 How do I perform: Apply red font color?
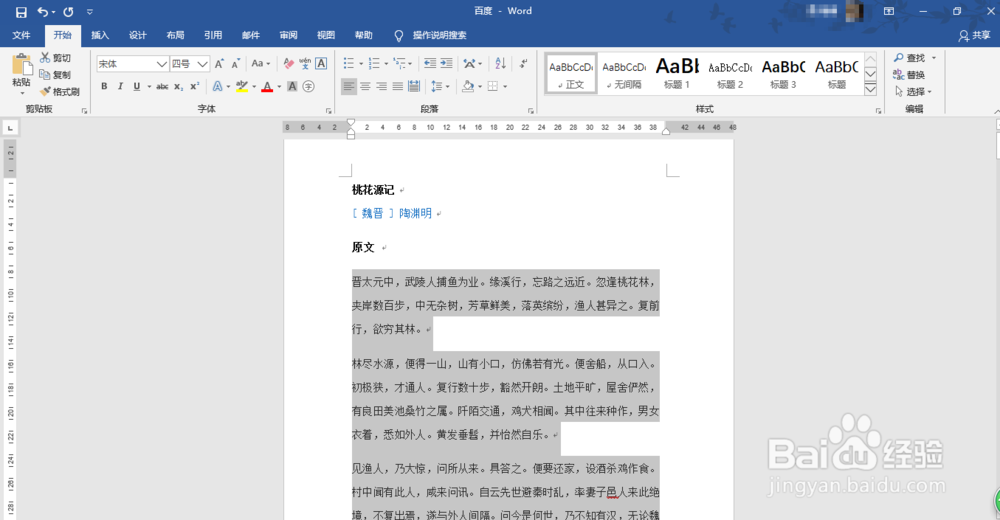(267, 86)
